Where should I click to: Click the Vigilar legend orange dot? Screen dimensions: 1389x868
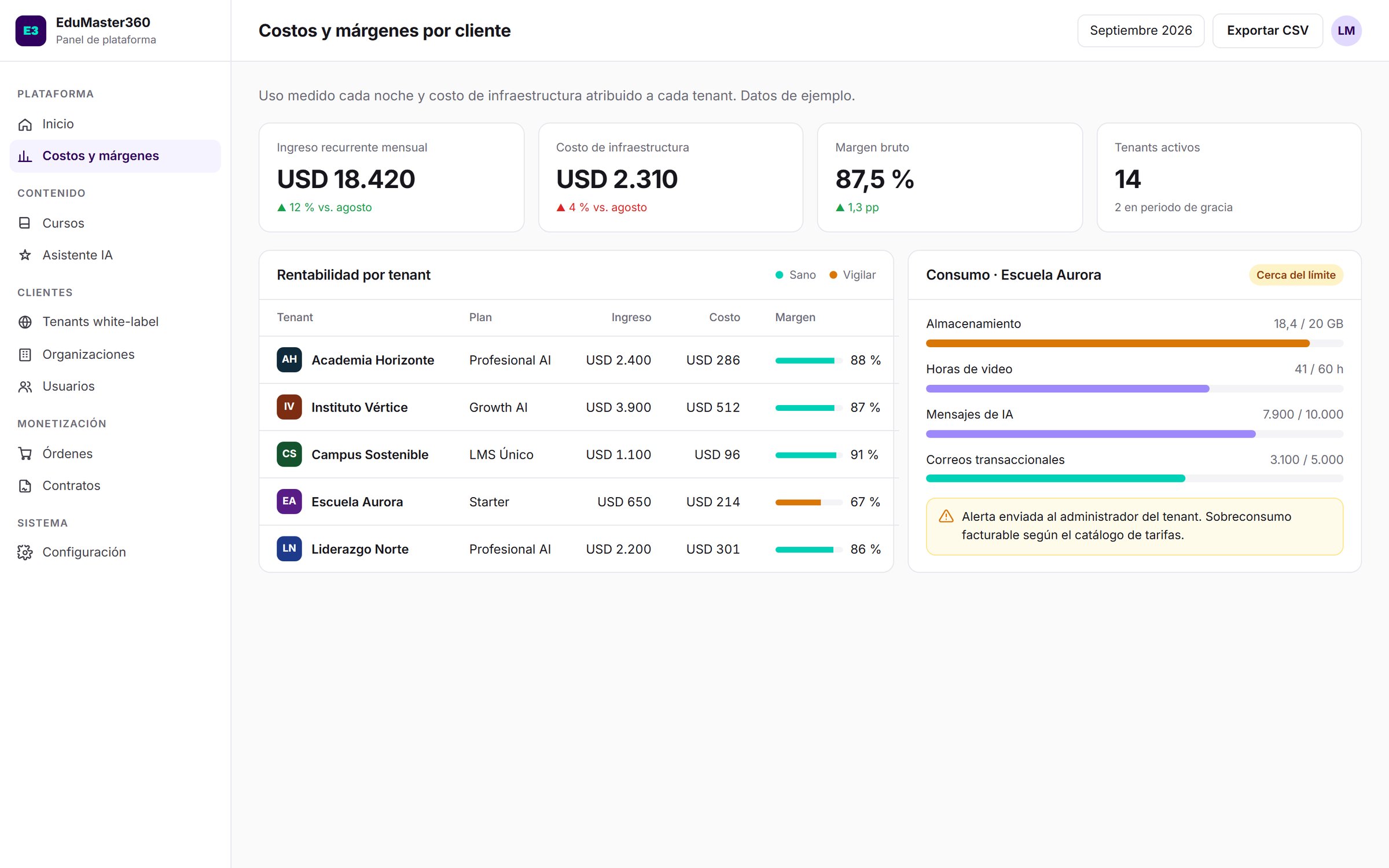(833, 275)
